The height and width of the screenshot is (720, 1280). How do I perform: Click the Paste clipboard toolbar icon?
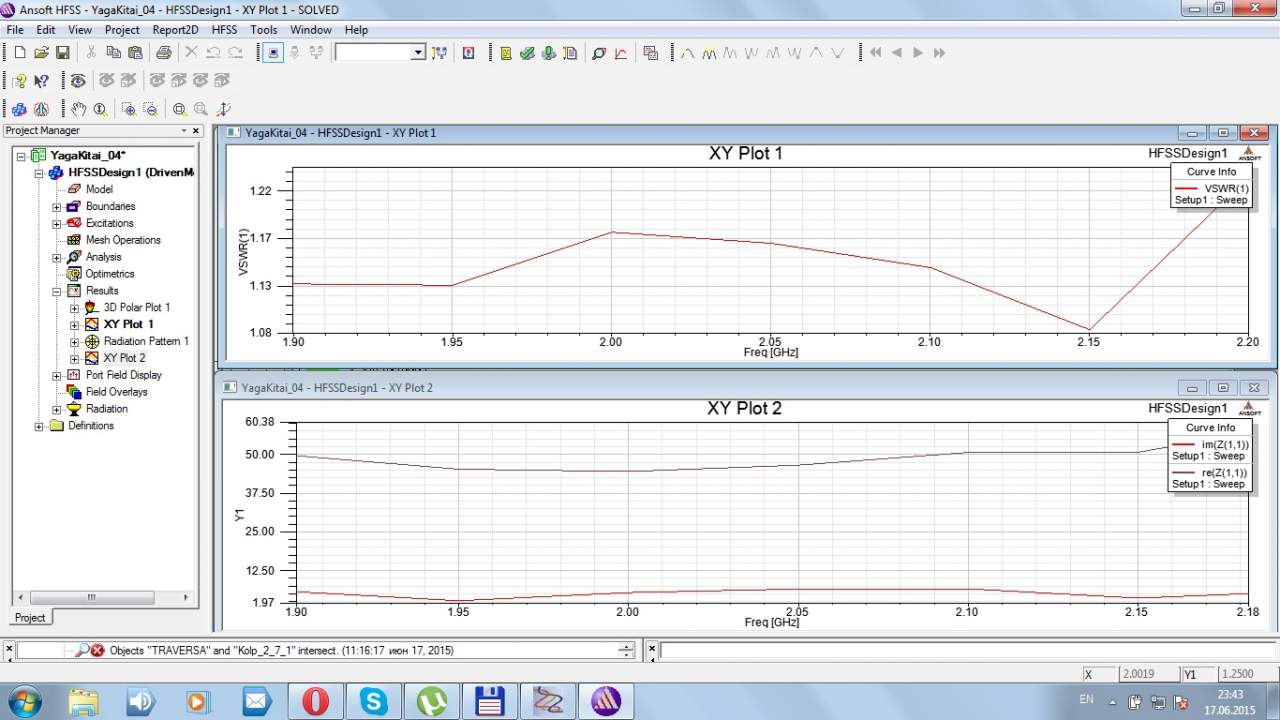click(x=133, y=53)
